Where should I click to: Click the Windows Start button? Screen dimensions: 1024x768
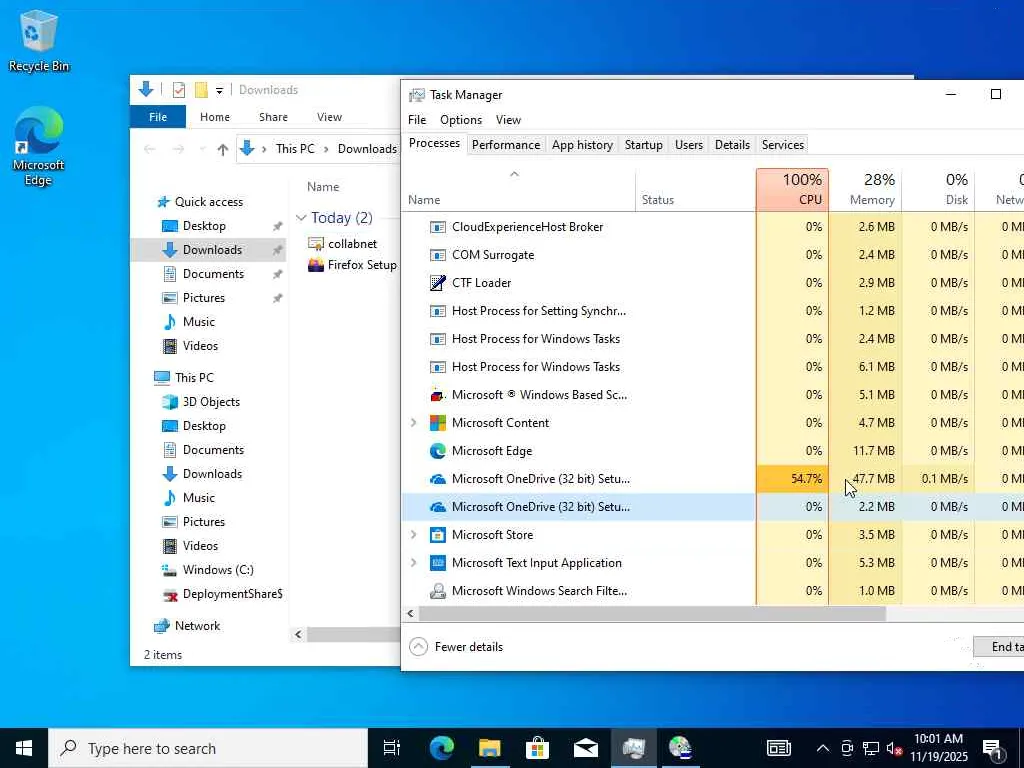pos(24,748)
